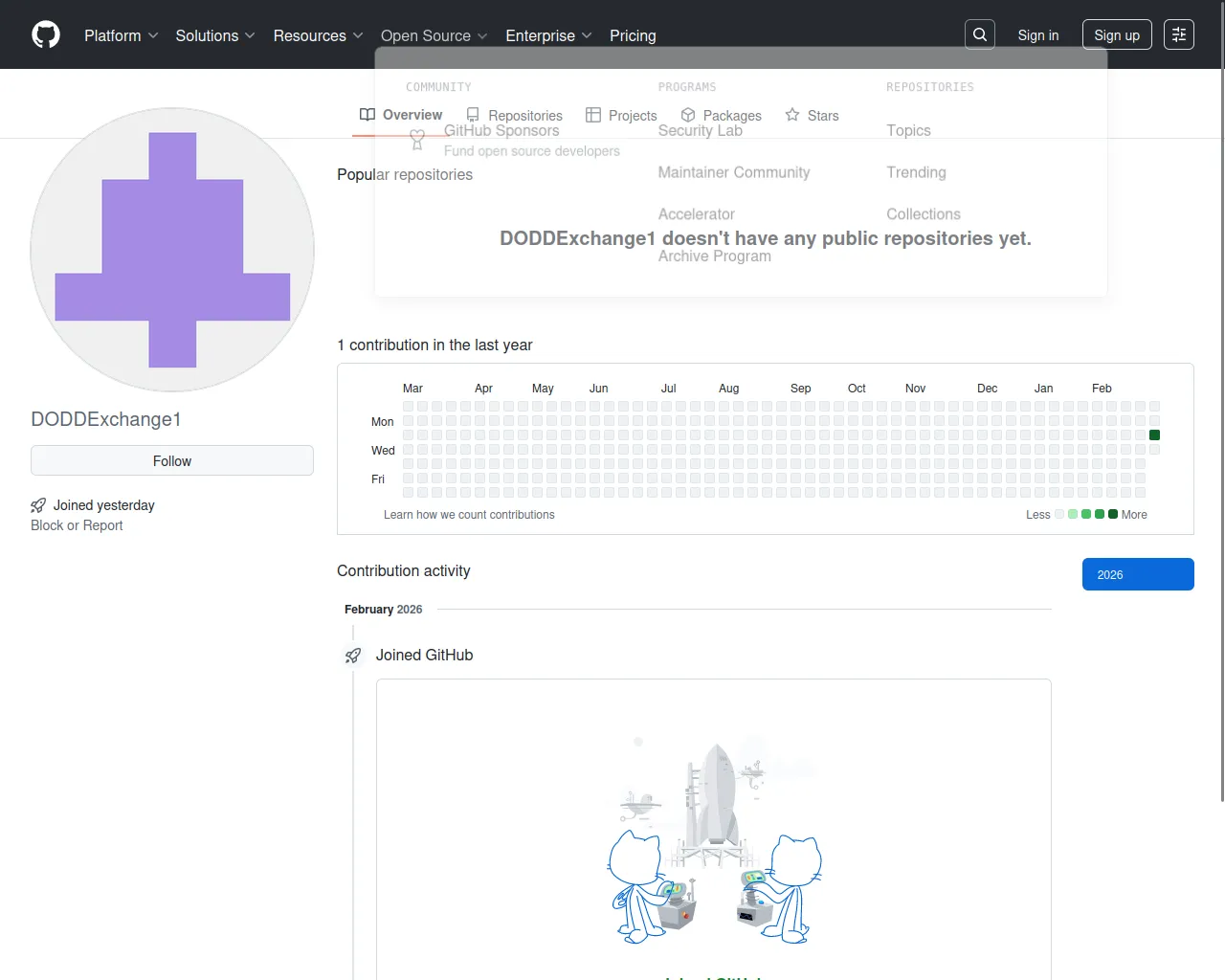The width and height of the screenshot is (1225, 980).
Task: Click the Repositories book icon
Action: (473, 115)
